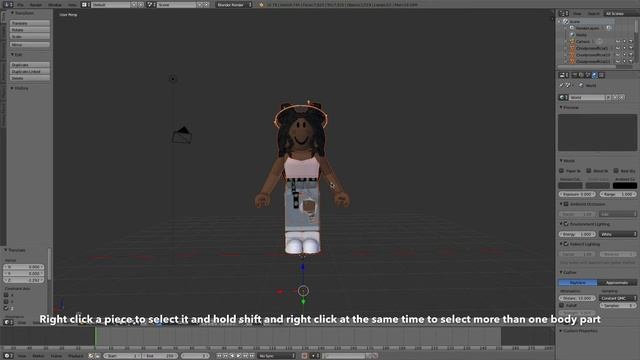640x360 pixels.
Task: Open the scene browser icon
Action: point(151,5)
